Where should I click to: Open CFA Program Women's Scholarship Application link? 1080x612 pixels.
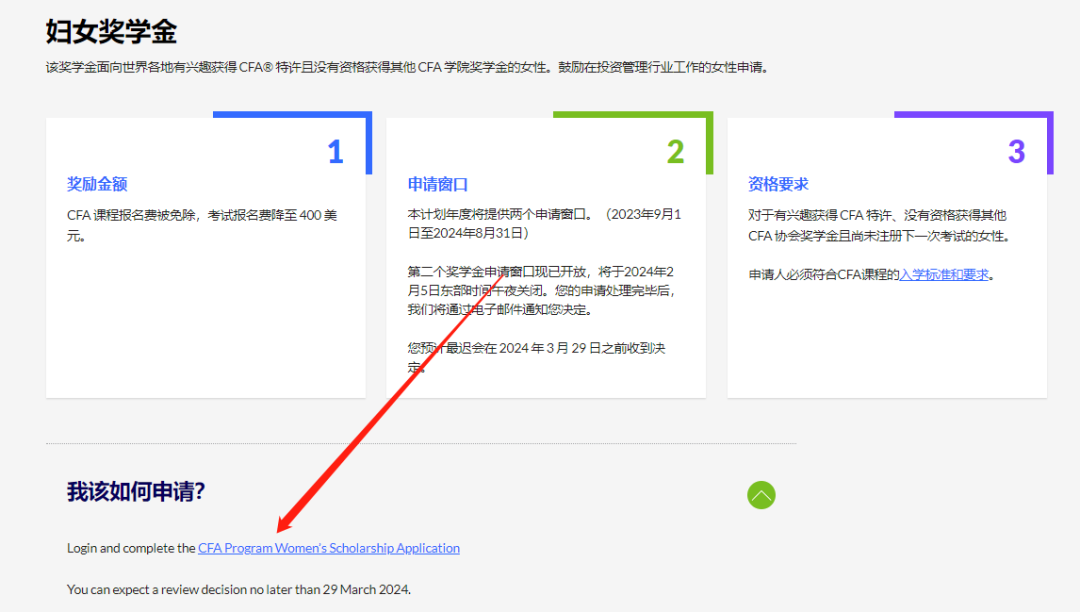(x=329, y=548)
